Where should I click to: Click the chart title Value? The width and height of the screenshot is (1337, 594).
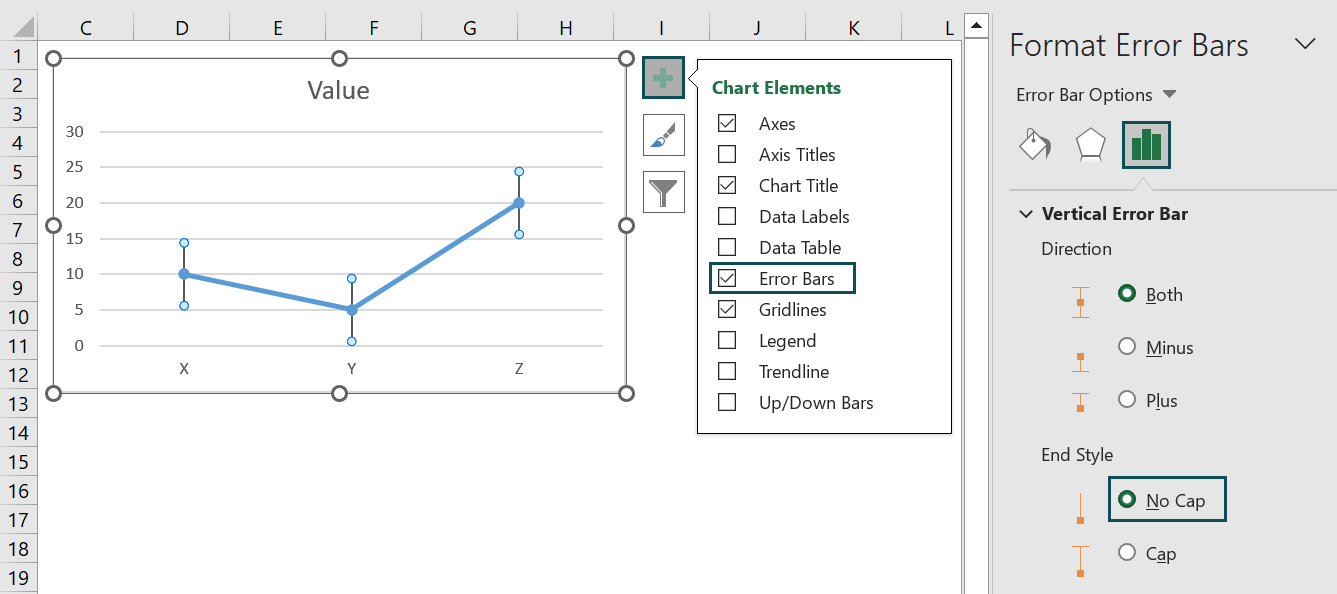(x=339, y=91)
